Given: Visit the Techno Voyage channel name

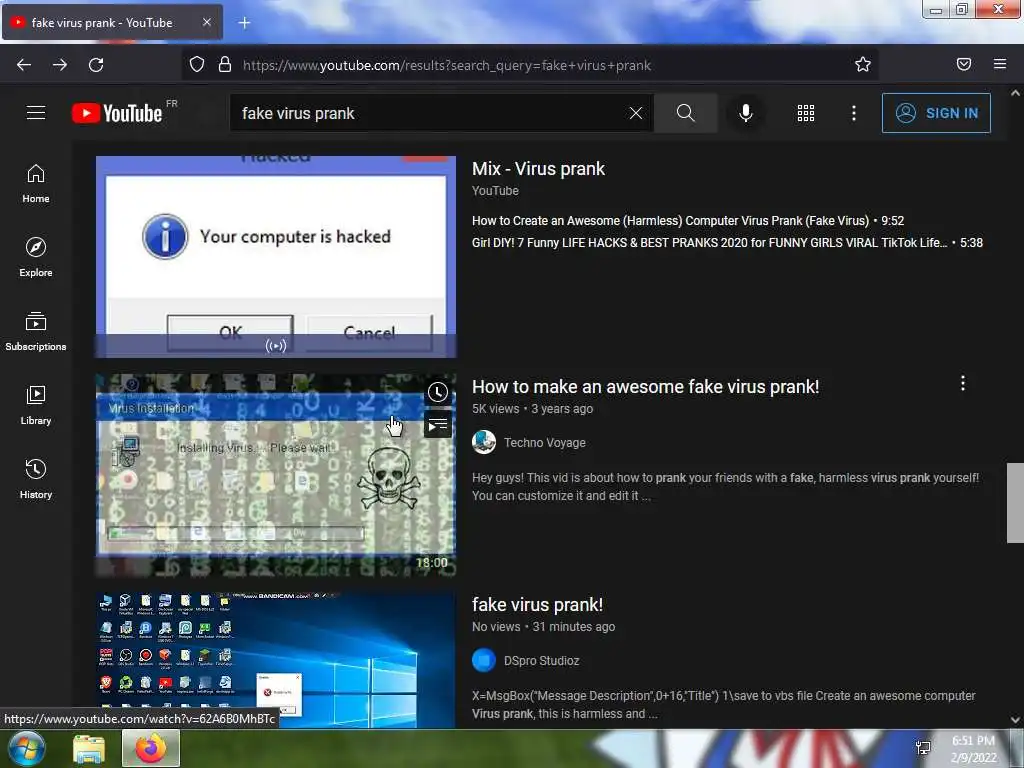Looking at the screenshot, I should pos(545,443).
